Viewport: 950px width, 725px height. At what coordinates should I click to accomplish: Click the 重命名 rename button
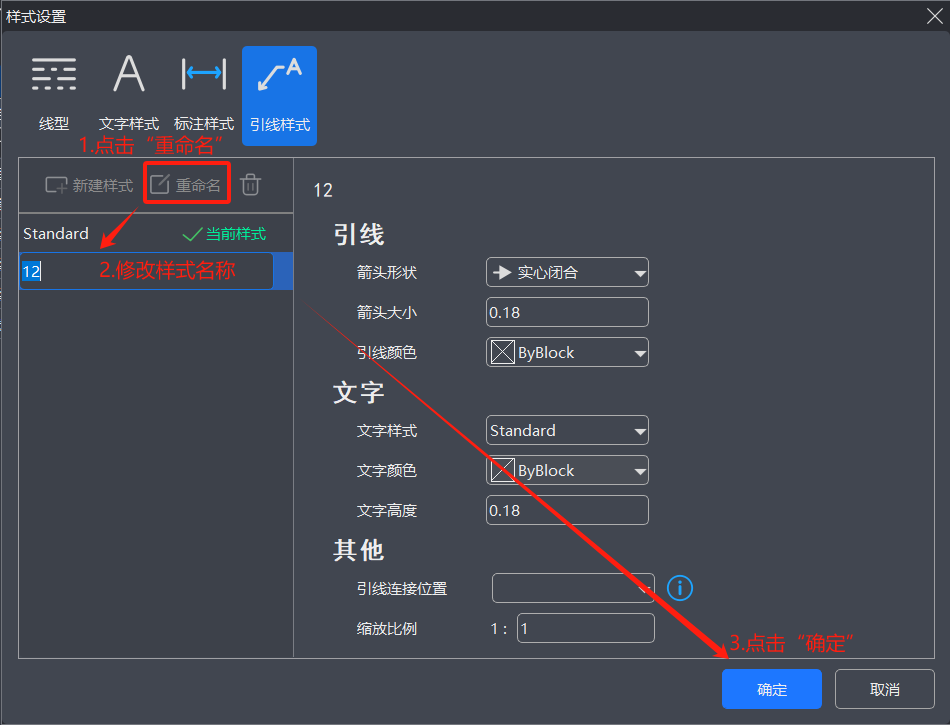186,185
